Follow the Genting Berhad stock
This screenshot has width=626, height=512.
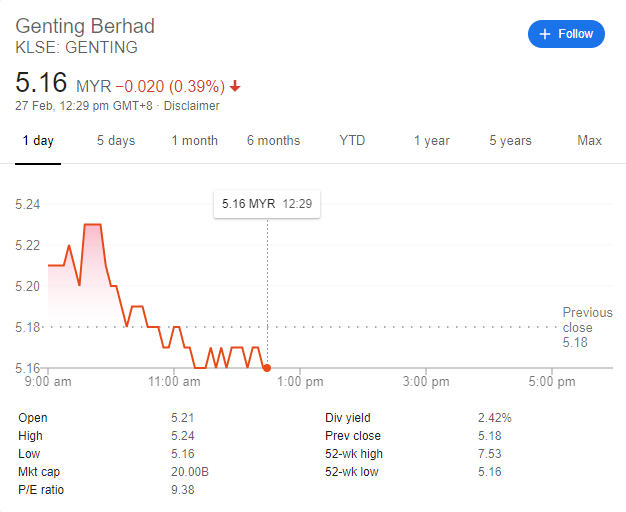point(566,34)
